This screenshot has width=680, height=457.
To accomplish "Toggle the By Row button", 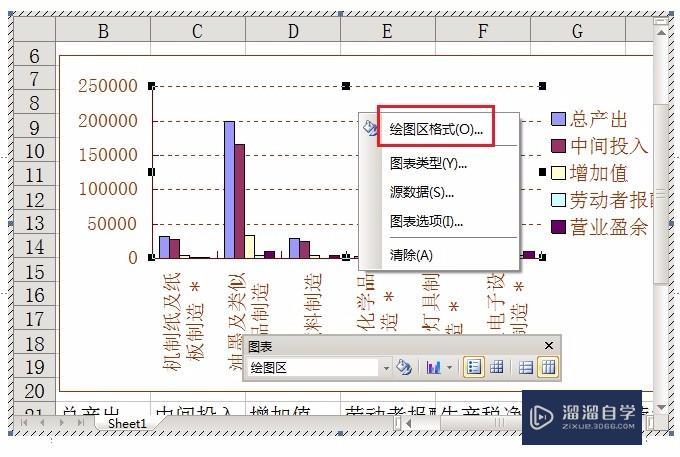I will click(526, 367).
